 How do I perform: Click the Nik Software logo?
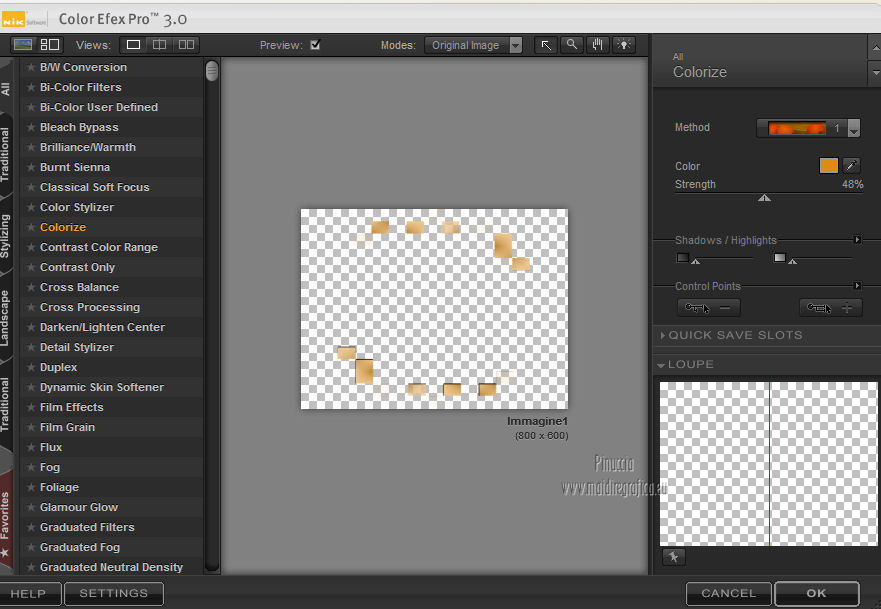click(24, 20)
